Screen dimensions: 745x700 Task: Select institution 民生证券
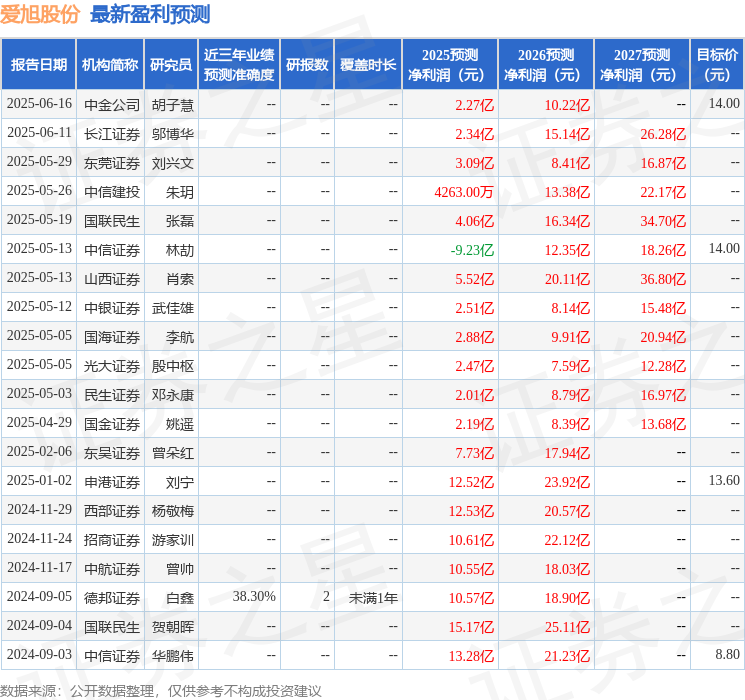(x=112, y=395)
